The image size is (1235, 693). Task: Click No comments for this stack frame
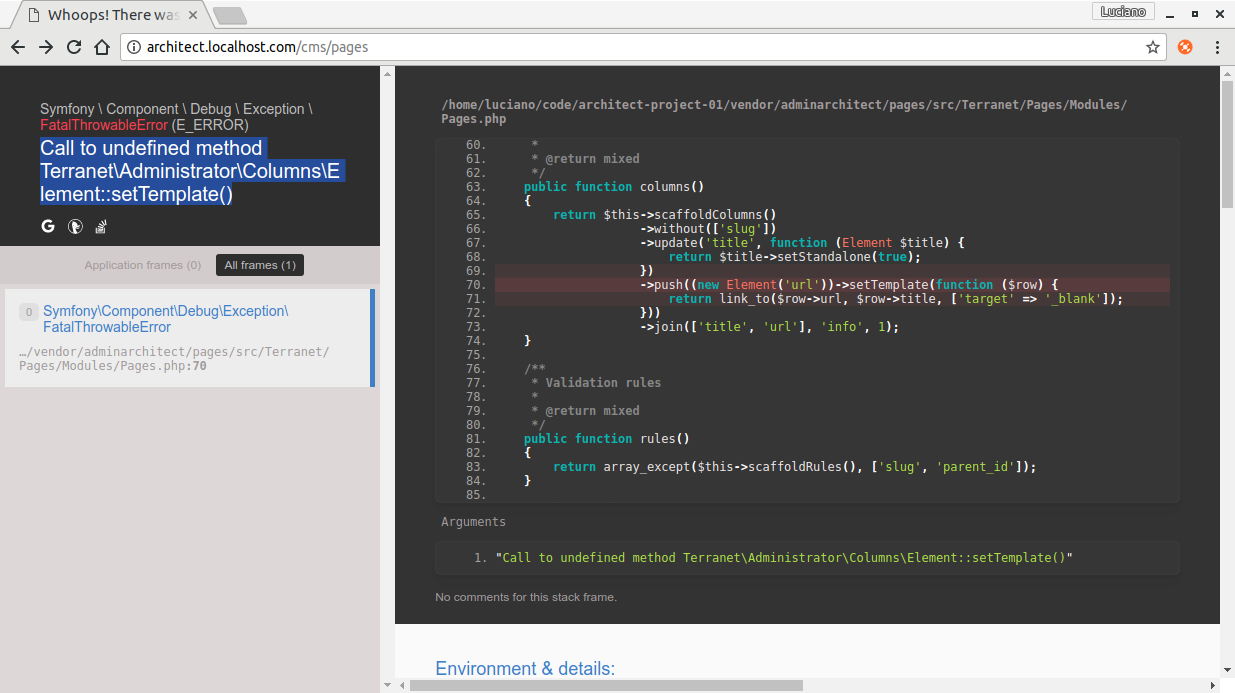pyautogui.click(x=526, y=597)
